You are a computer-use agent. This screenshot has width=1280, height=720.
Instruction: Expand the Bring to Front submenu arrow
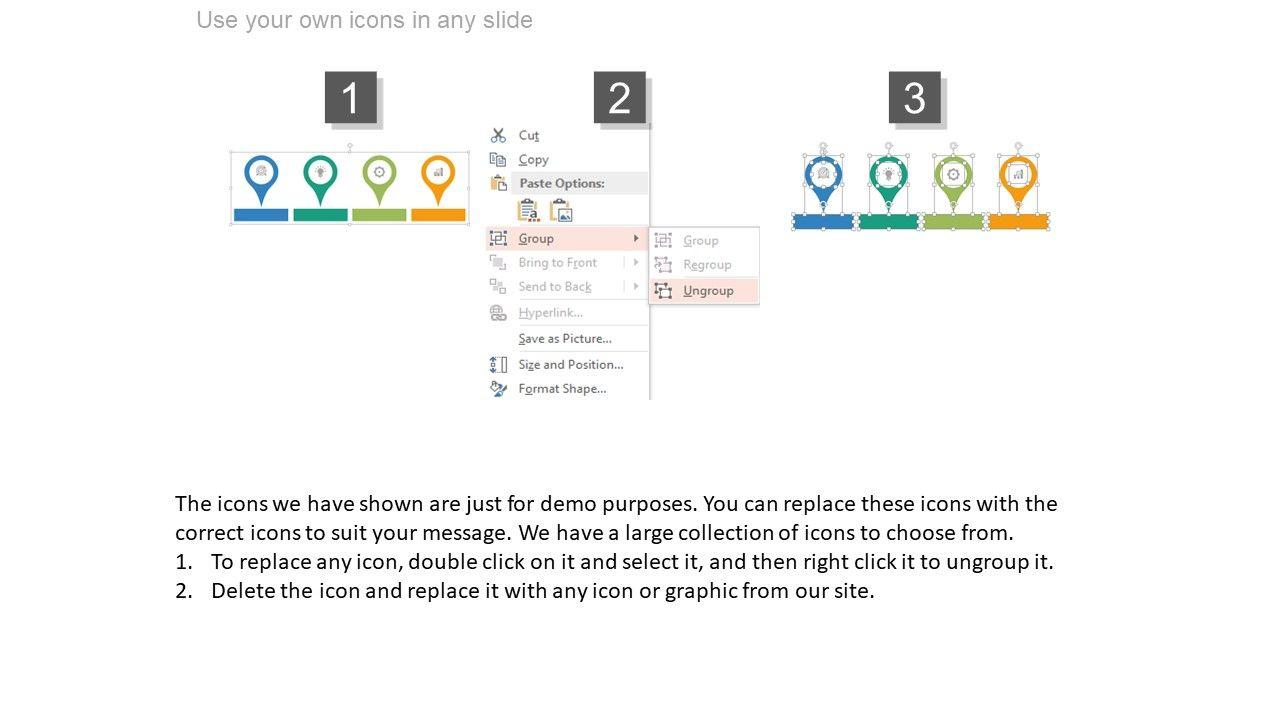[636, 262]
